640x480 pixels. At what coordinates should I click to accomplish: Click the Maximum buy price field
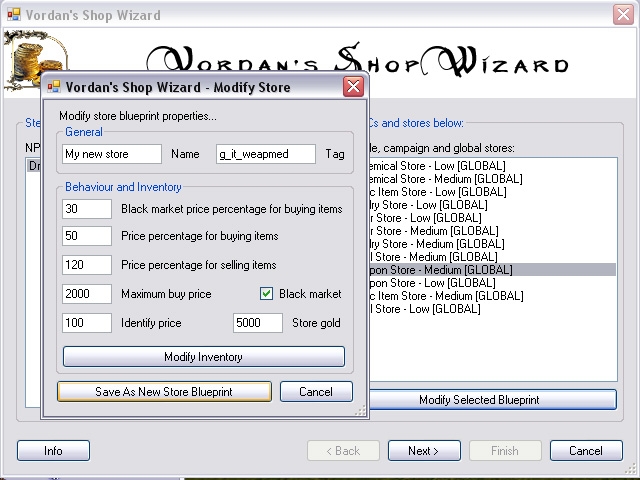(86, 294)
